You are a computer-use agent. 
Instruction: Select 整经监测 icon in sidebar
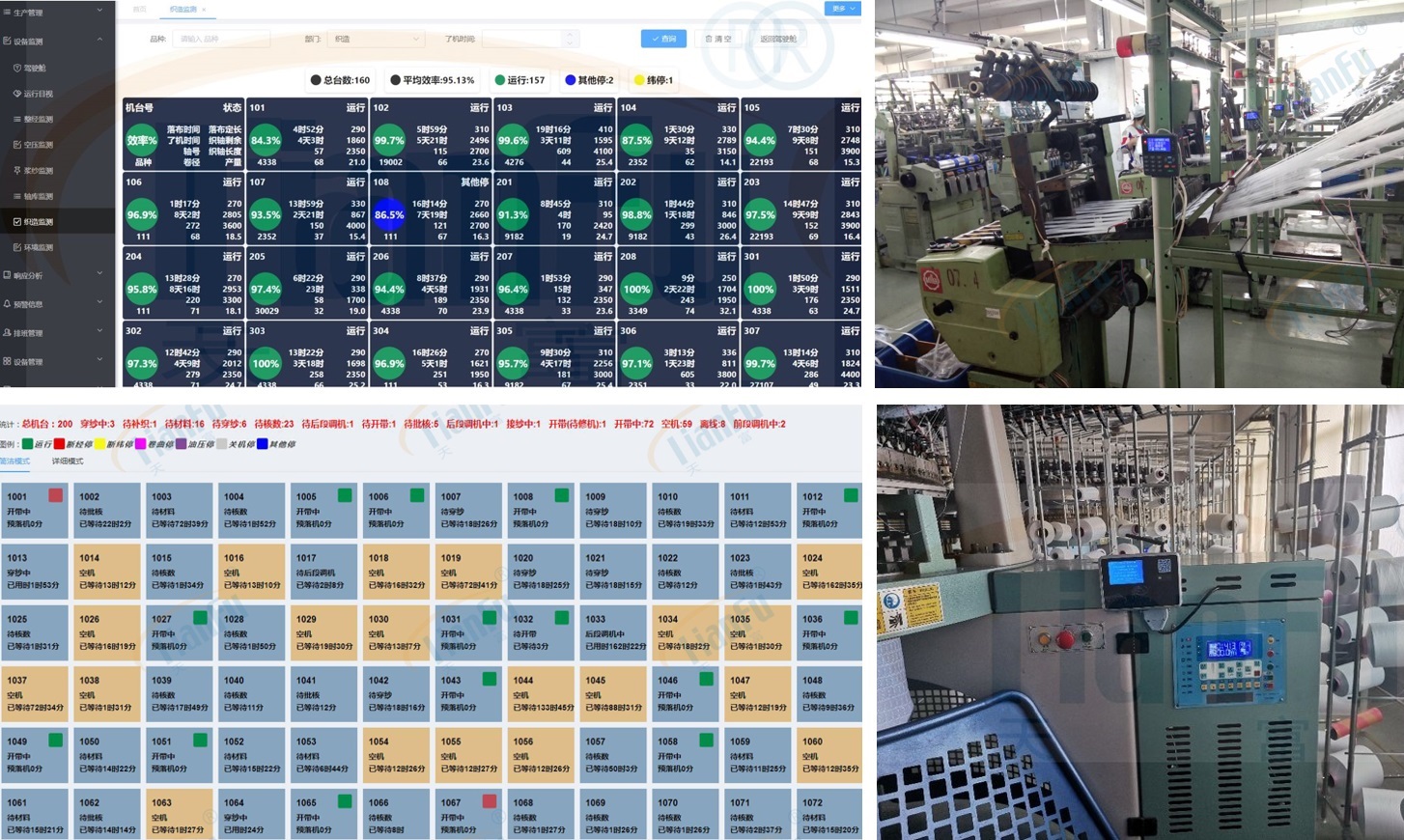[x=17, y=120]
